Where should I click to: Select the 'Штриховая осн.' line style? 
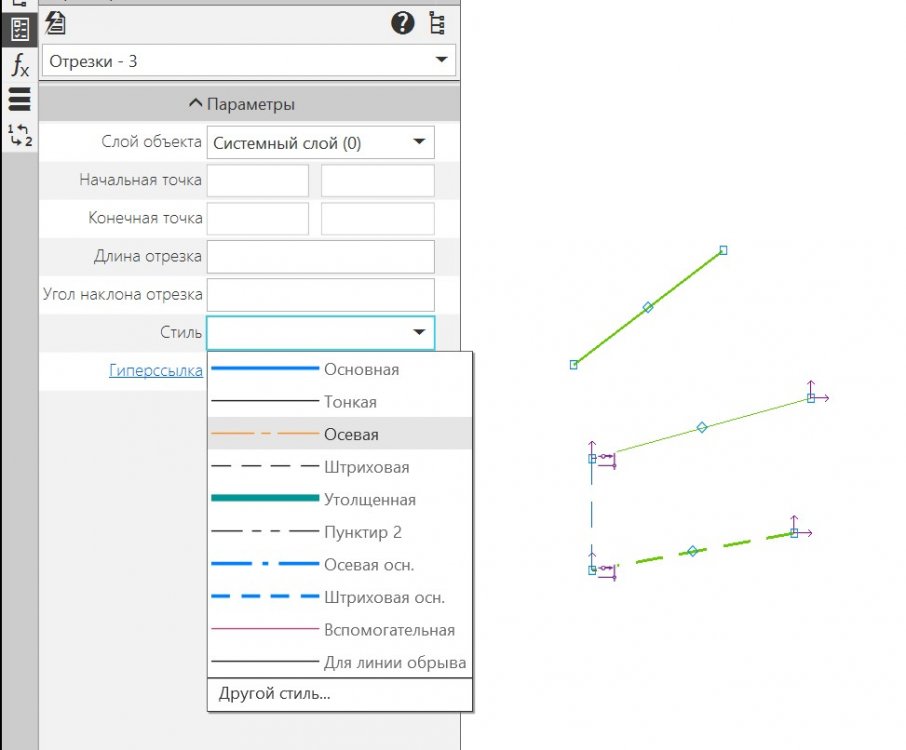pos(340,596)
